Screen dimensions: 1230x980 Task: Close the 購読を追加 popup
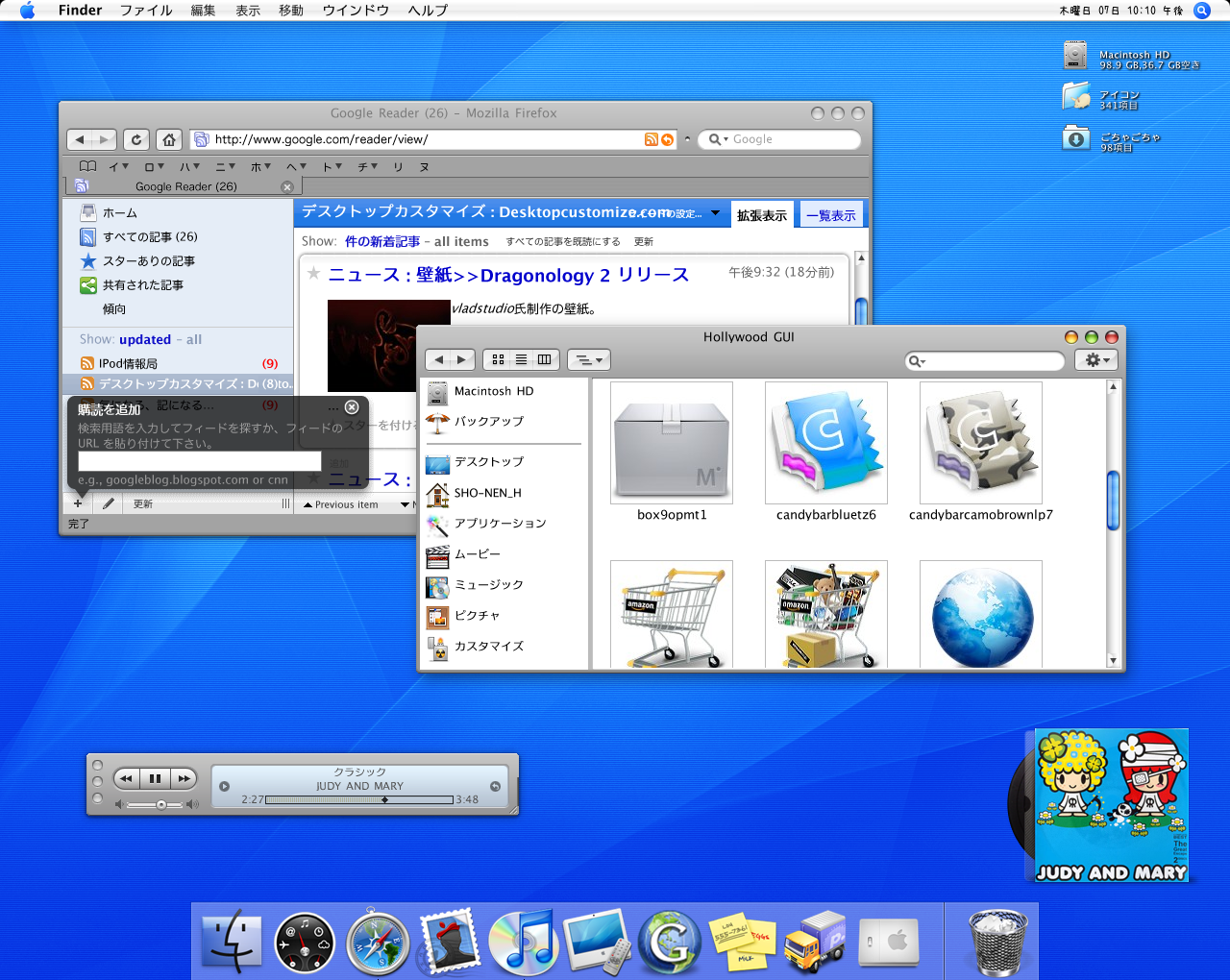tap(352, 407)
